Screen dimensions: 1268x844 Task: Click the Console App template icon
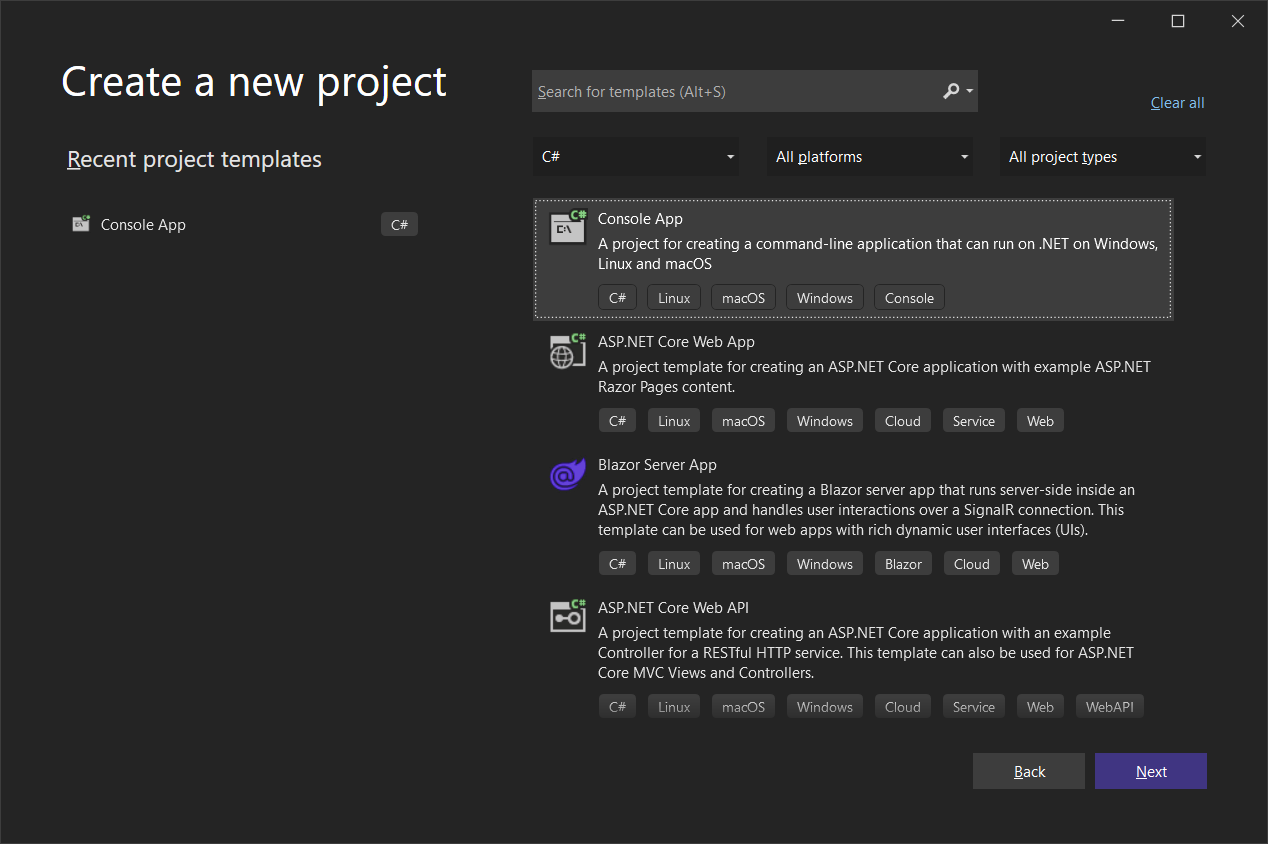click(567, 228)
